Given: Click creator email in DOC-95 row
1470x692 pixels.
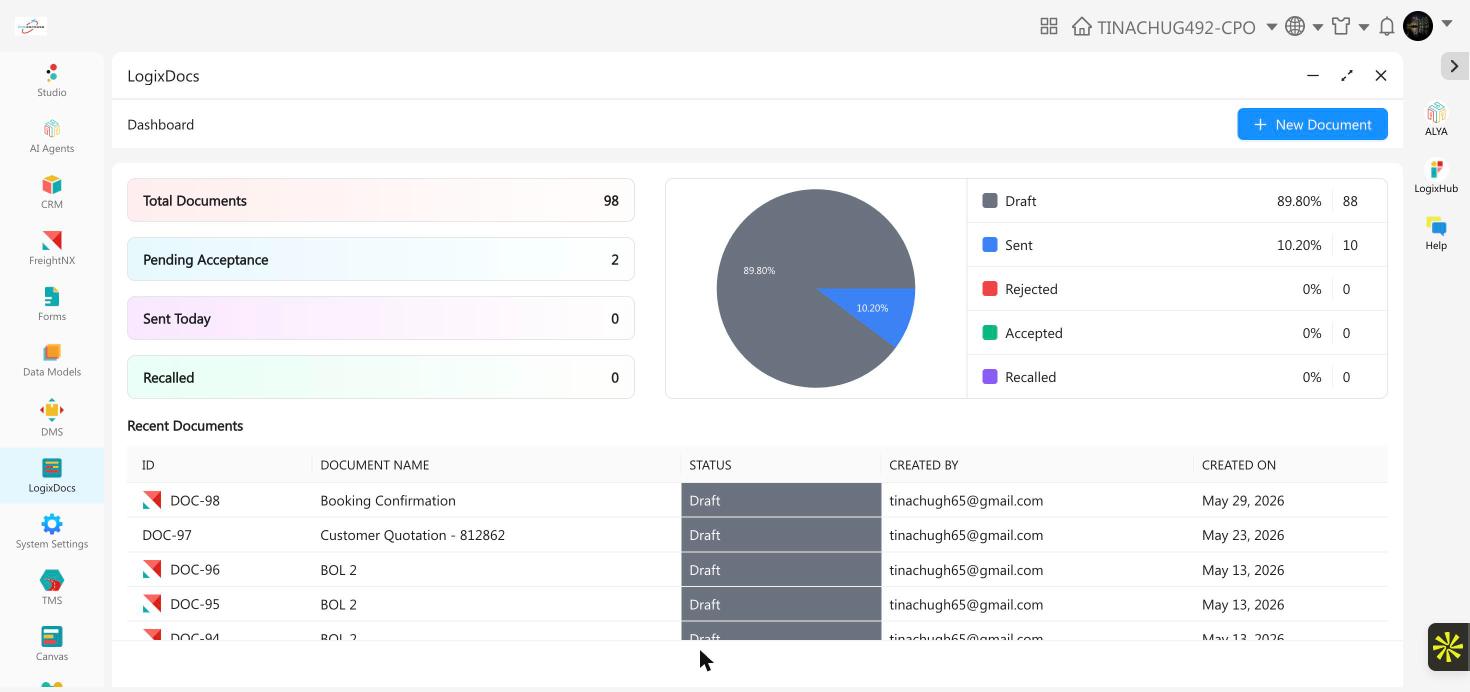Looking at the screenshot, I should [966, 604].
